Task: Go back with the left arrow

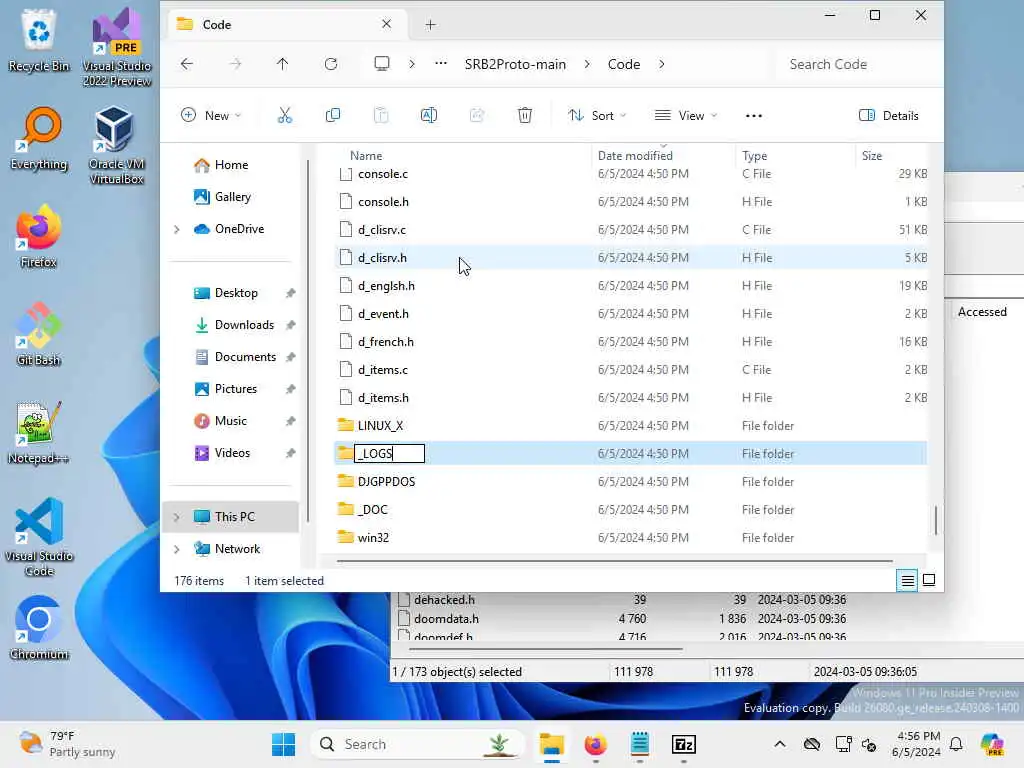Action: 187,64
